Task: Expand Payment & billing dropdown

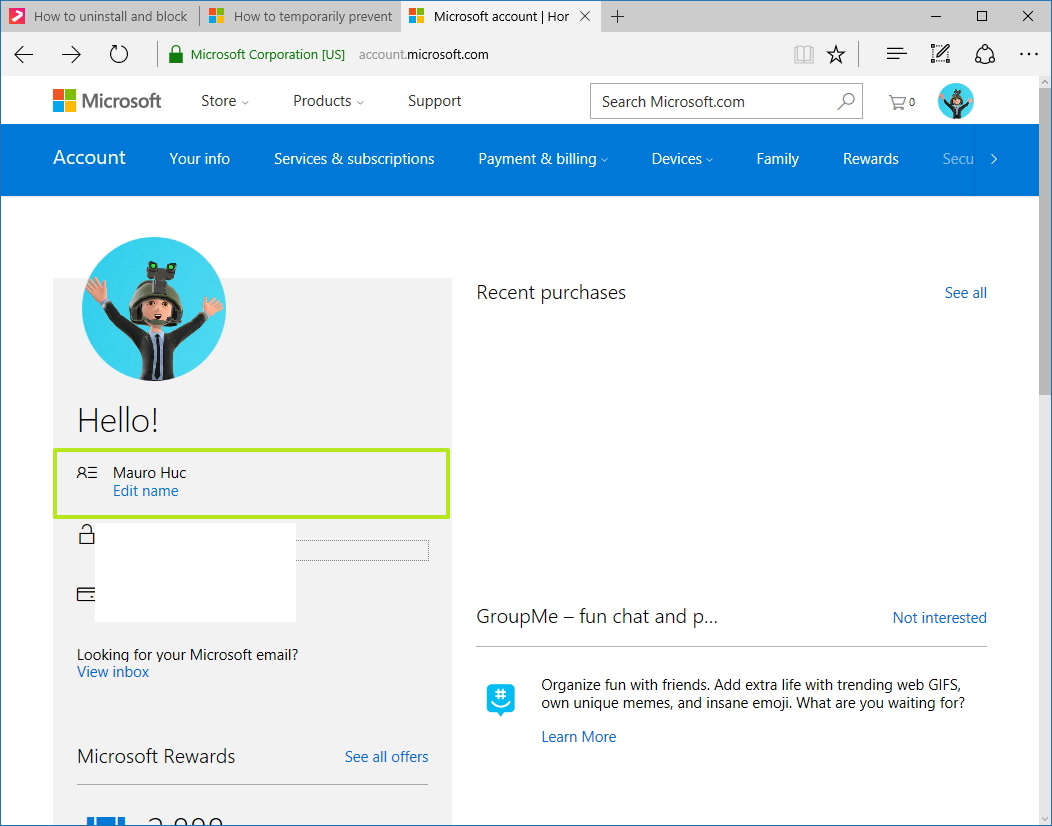Action: point(543,159)
